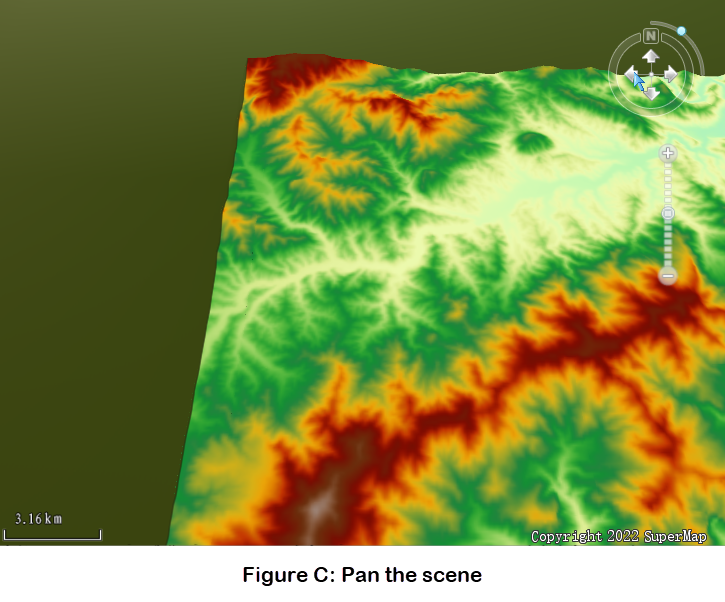Click the center dot of the pan control
Screen dimensions: 725x602
[x=650, y=75]
